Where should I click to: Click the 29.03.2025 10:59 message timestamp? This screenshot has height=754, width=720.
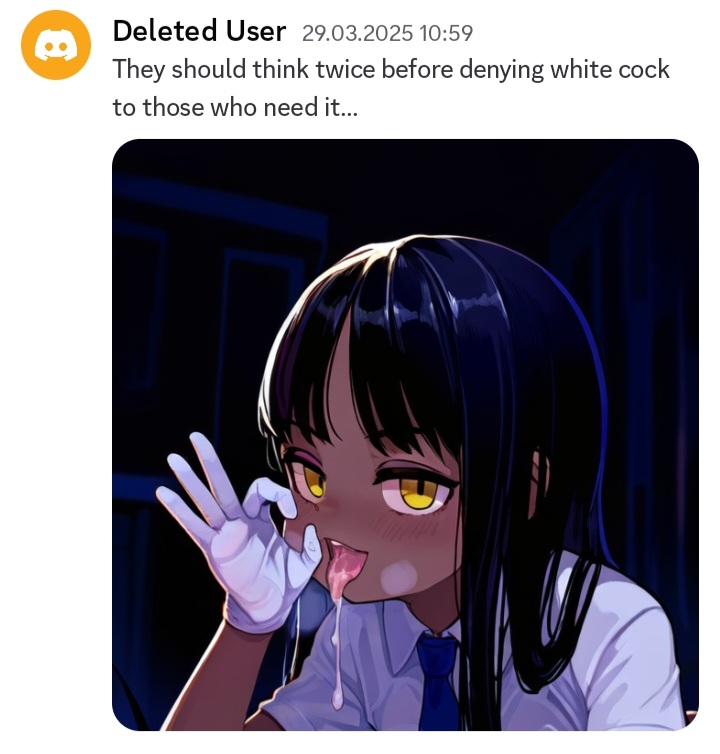click(x=387, y=33)
